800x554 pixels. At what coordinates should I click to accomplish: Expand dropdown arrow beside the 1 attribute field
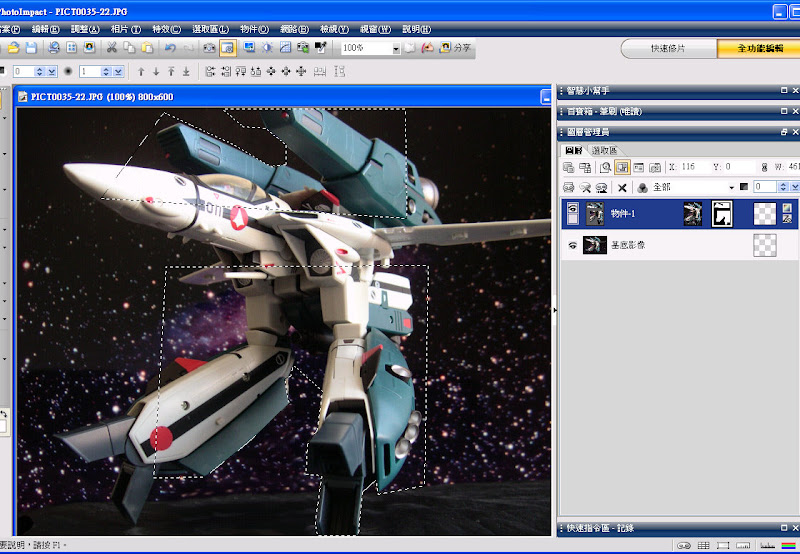pyautogui.click(x=118, y=72)
